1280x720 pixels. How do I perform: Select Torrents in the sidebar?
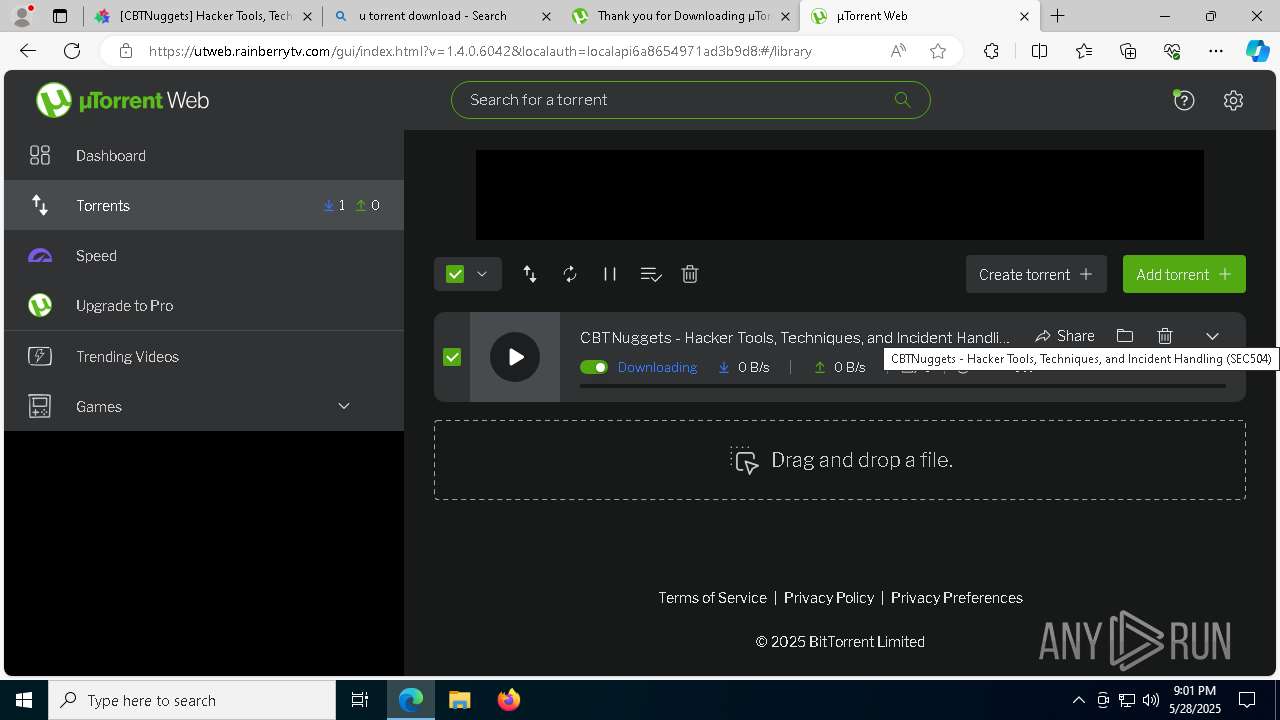click(204, 205)
